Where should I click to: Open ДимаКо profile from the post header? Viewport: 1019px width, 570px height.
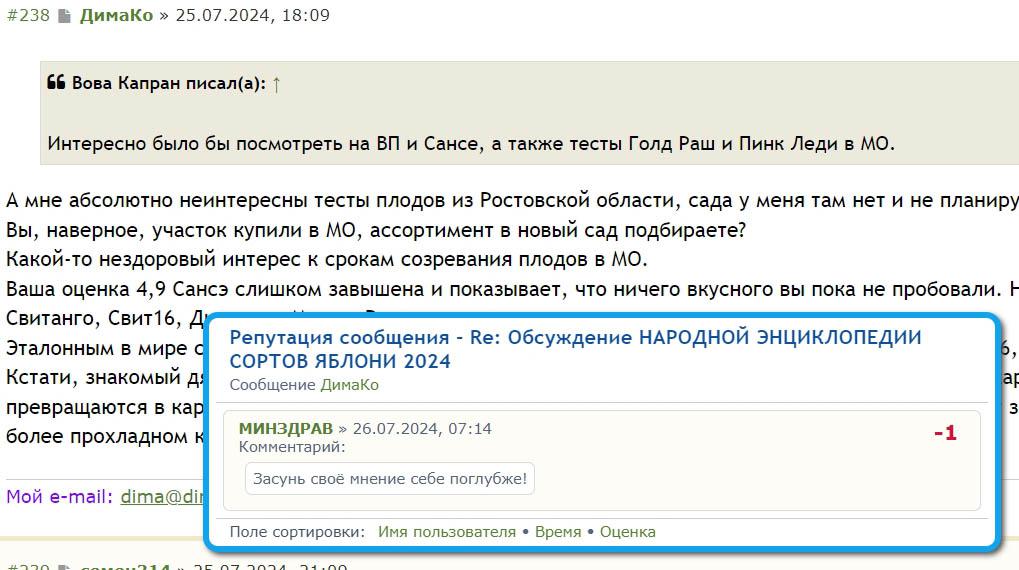(x=116, y=16)
